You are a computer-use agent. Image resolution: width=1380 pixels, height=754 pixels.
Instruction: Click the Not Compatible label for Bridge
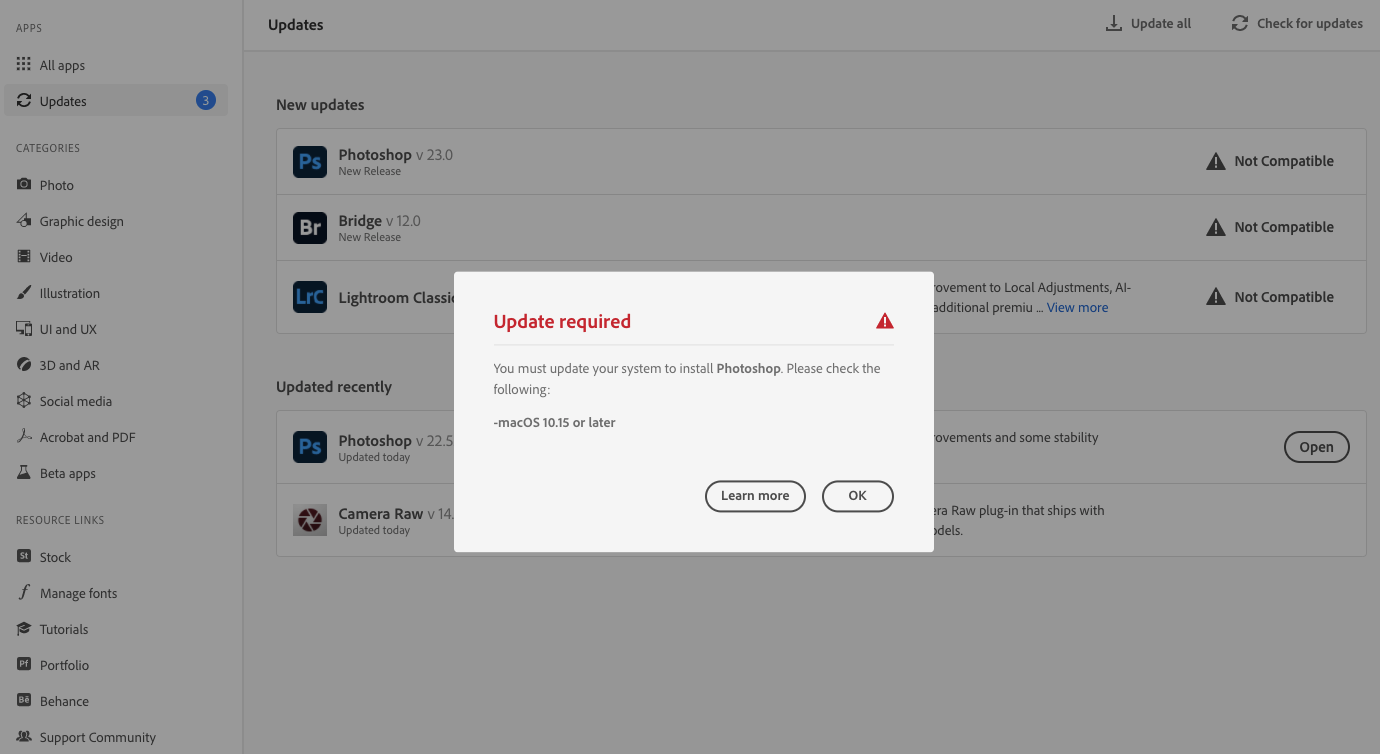(x=1284, y=227)
